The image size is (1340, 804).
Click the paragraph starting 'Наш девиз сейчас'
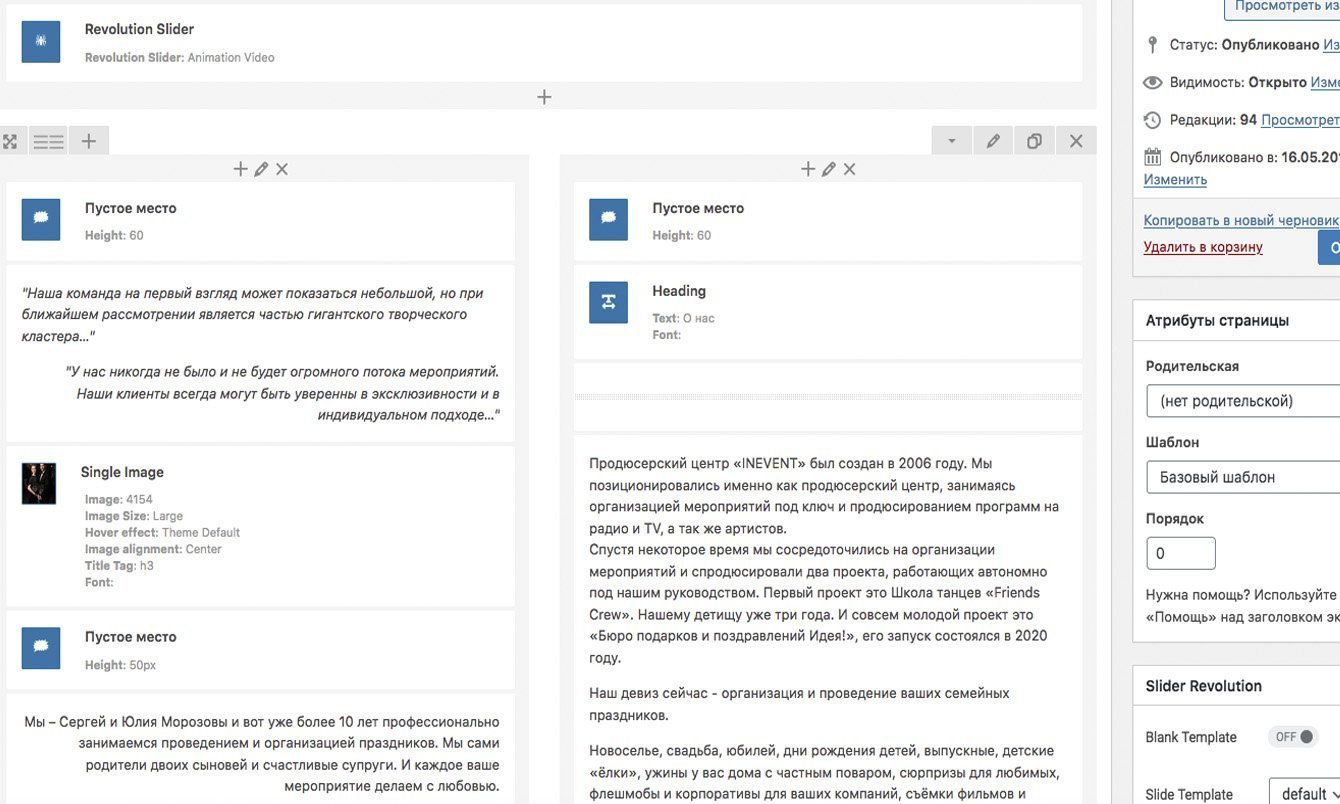[800, 704]
